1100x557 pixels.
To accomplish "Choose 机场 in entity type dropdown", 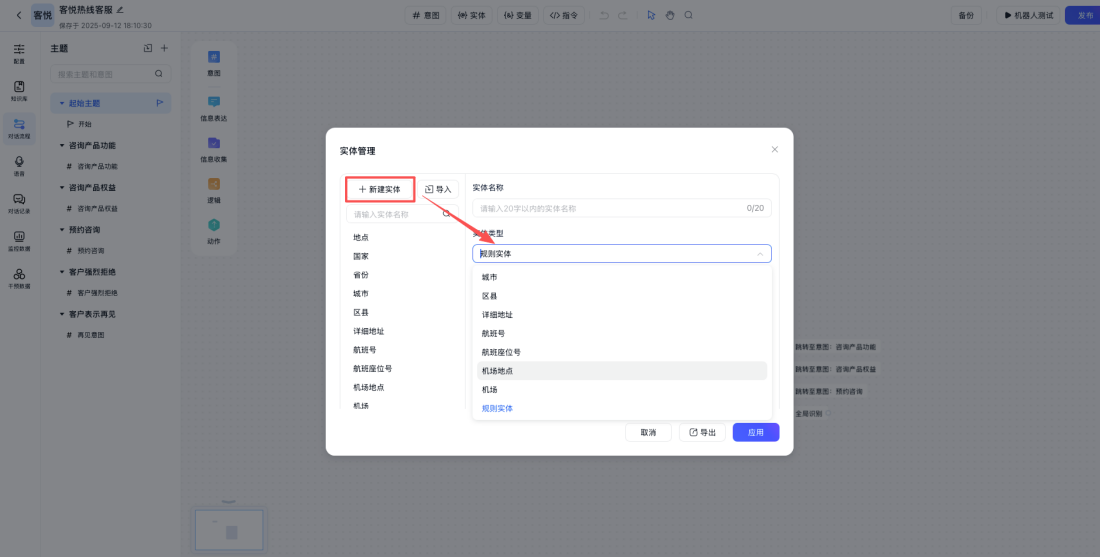I will pos(622,389).
